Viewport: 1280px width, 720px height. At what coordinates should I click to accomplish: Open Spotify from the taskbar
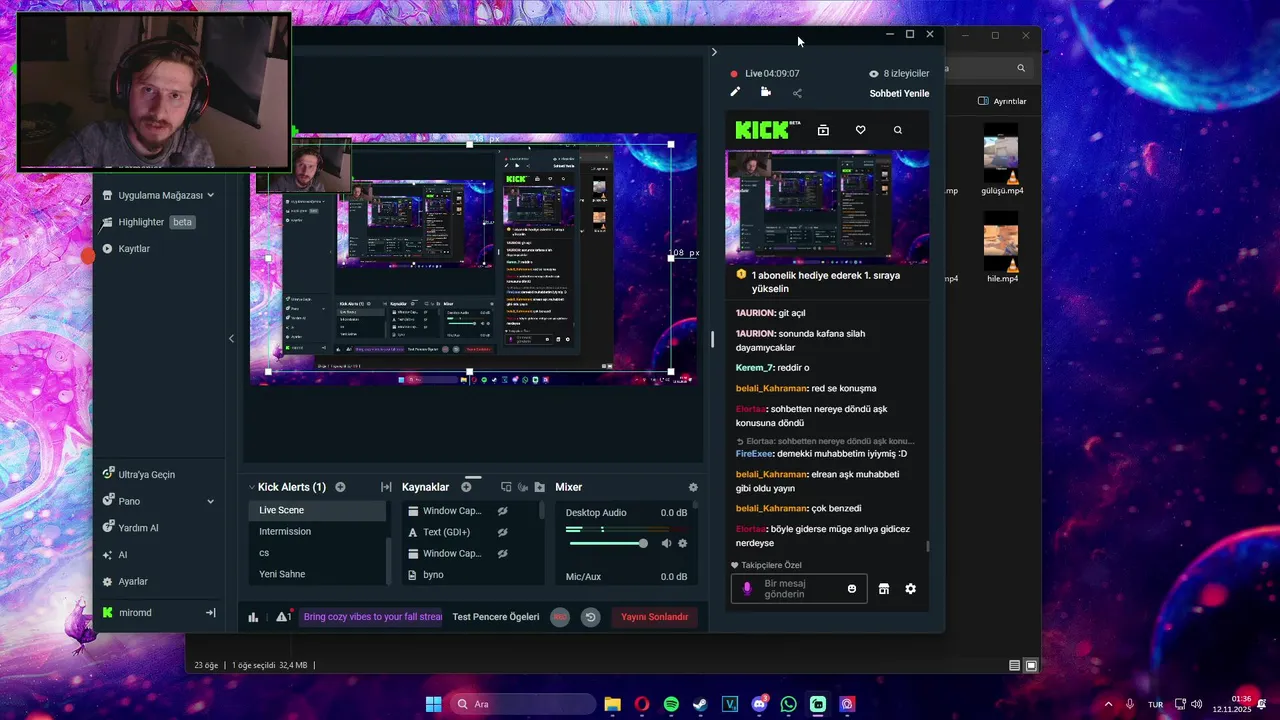[x=671, y=704]
